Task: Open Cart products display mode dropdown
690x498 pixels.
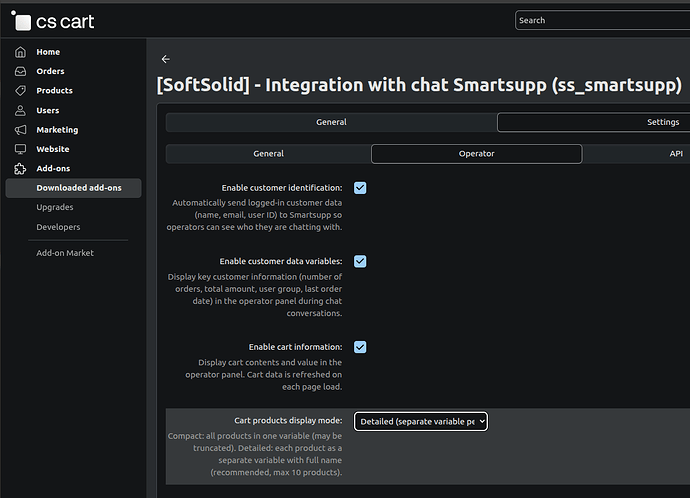Action: click(421, 422)
